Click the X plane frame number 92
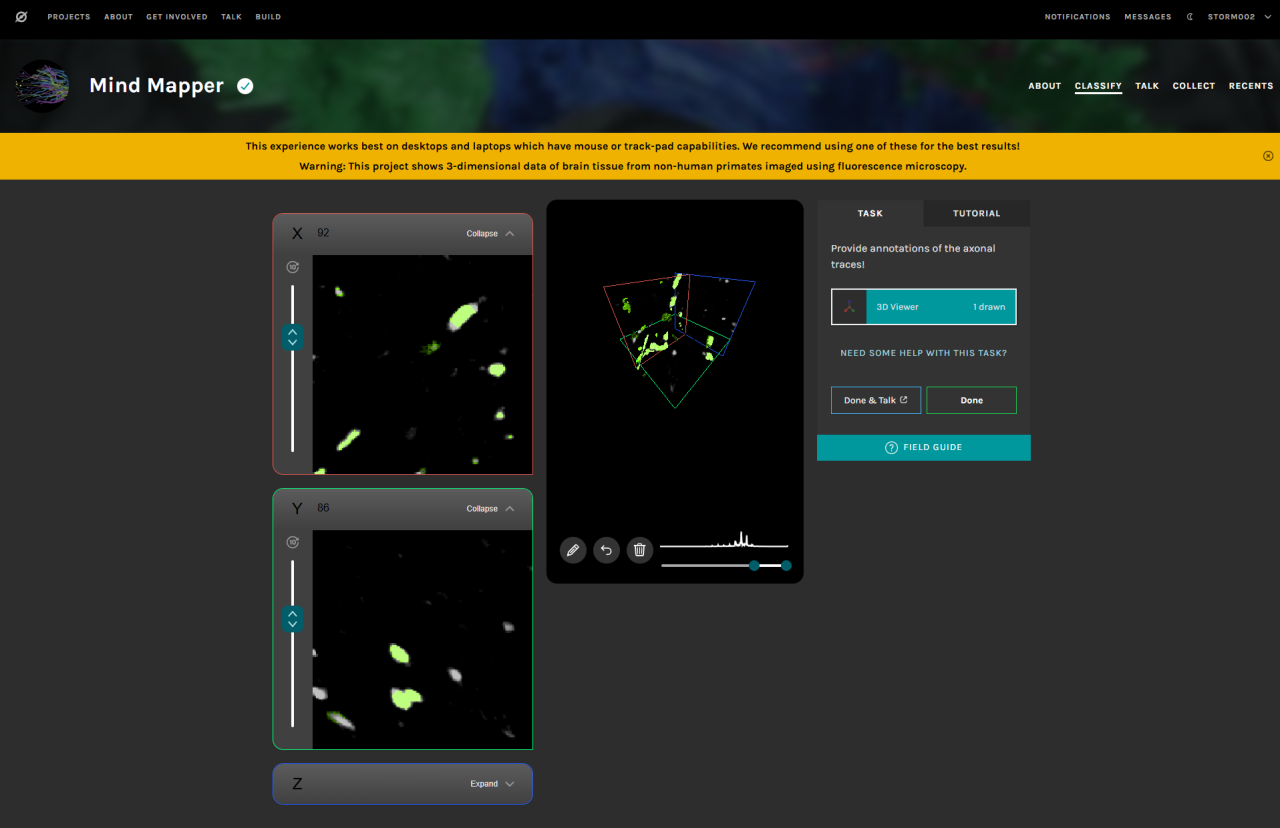 click(323, 233)
